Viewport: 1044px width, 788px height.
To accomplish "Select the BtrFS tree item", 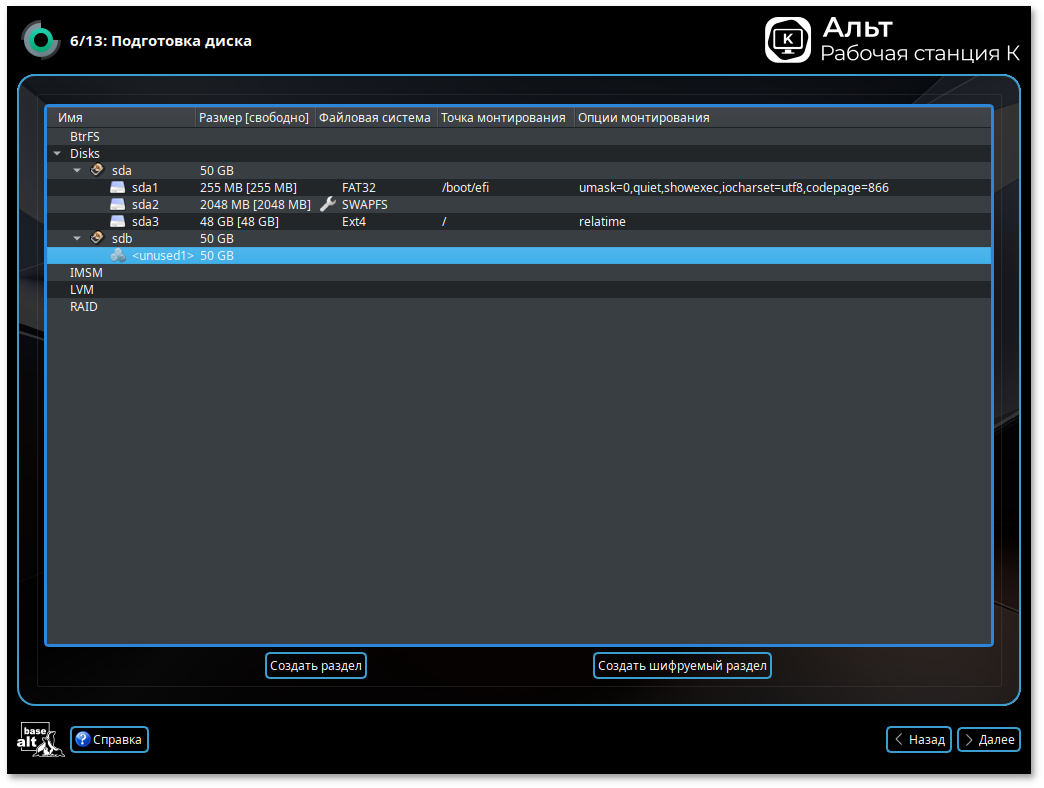I will (84, 136).
